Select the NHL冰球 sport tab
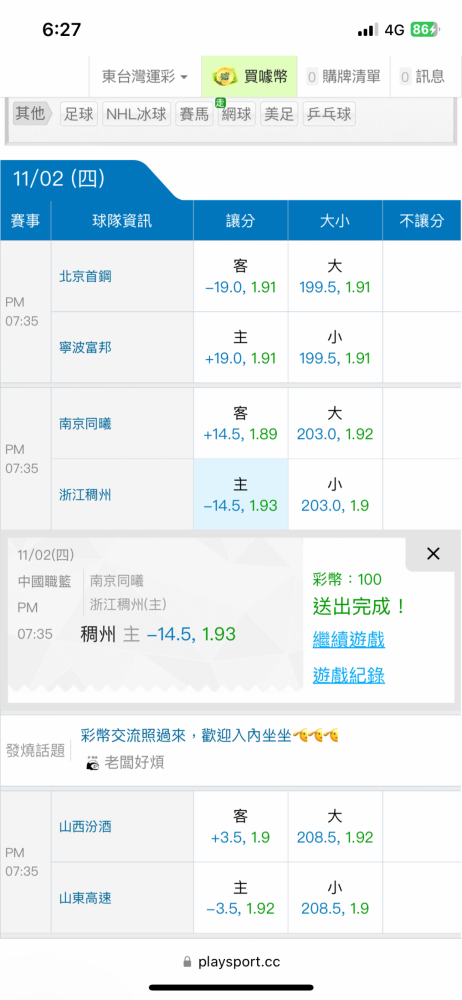Image resolution: width=462 pixels, height=1000 pixels. 136,114
